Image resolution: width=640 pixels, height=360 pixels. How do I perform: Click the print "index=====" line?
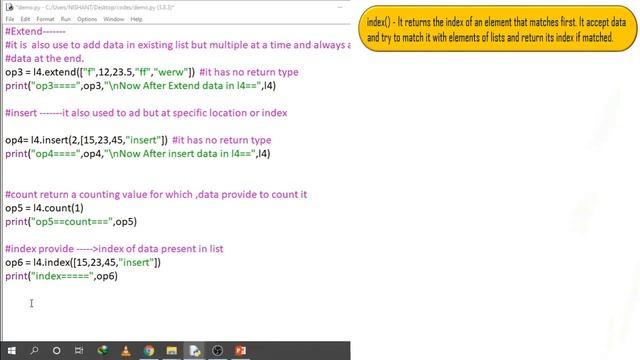pyautogui.click(x=61, y=276)
